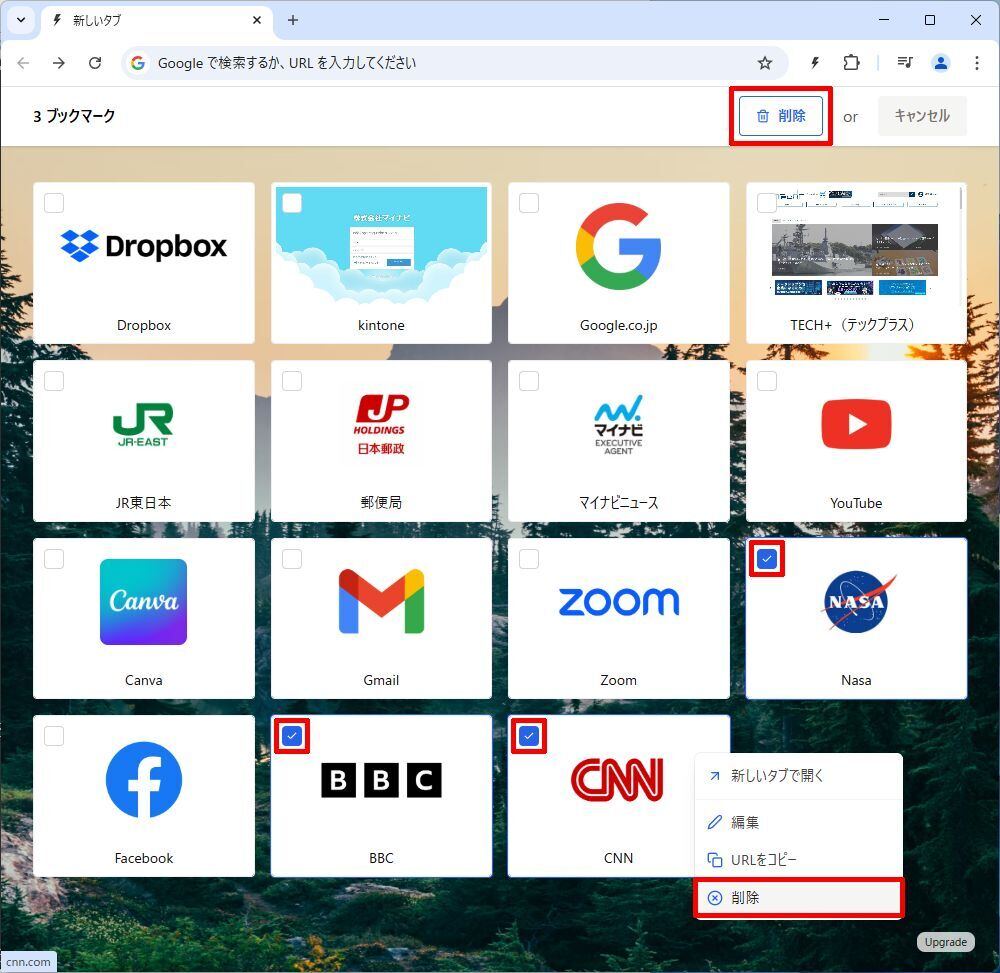Open Chrome's three-dot menu
The height and width of the screenshot is (973, 1000).
(976, 62)
